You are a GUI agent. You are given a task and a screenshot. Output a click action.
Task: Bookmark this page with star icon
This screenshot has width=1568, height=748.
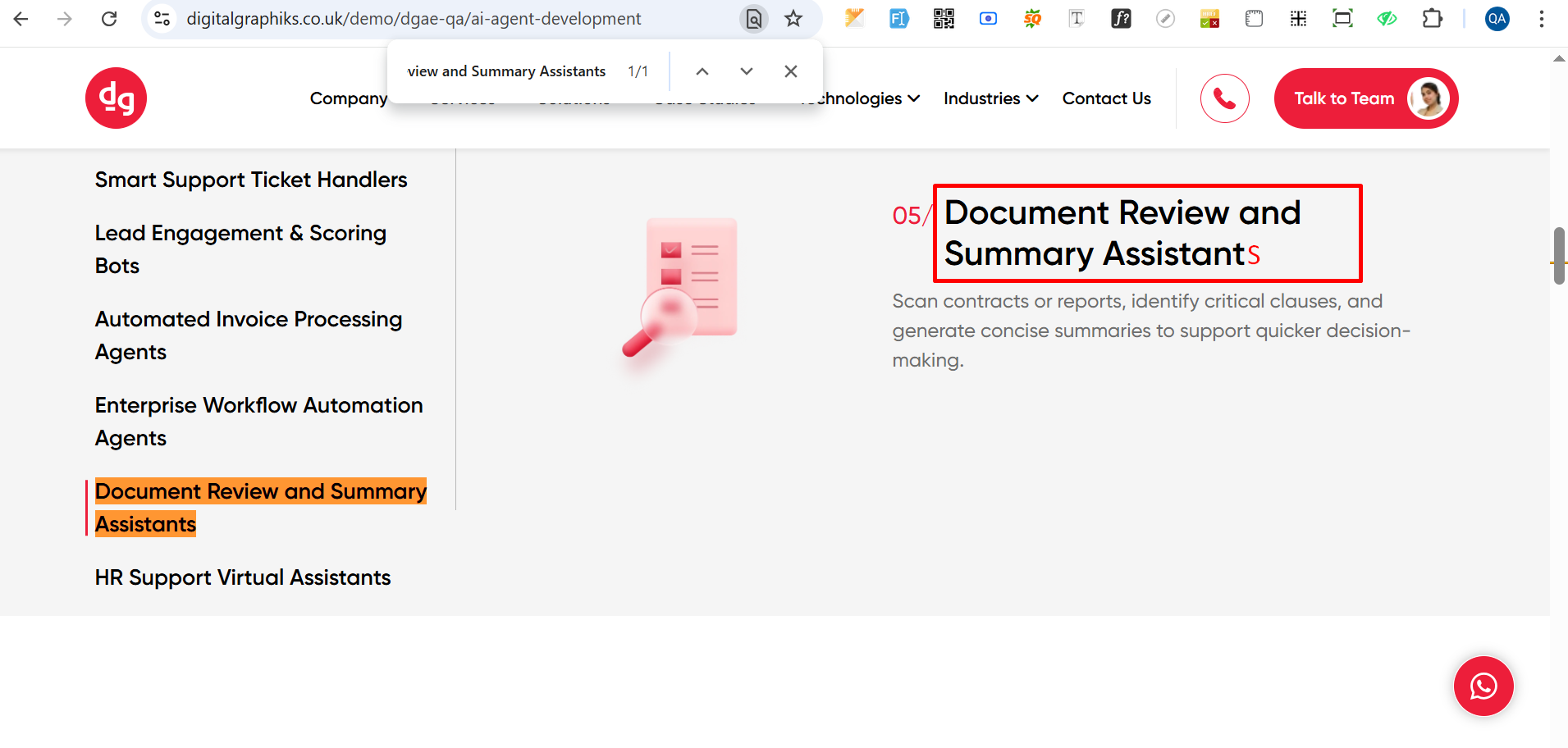click(793, 19)
